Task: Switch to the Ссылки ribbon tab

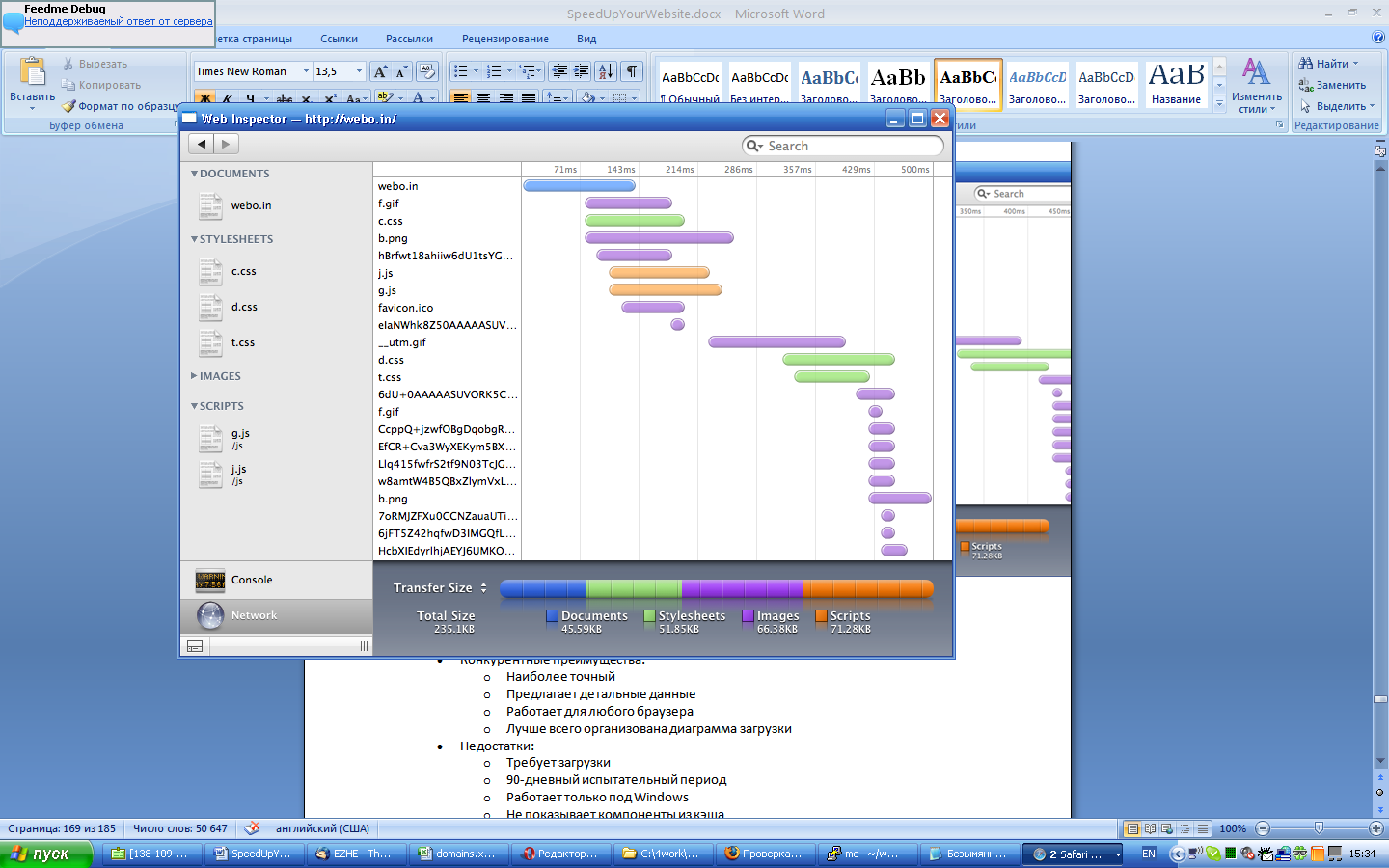Action: [x=339, y=39]
